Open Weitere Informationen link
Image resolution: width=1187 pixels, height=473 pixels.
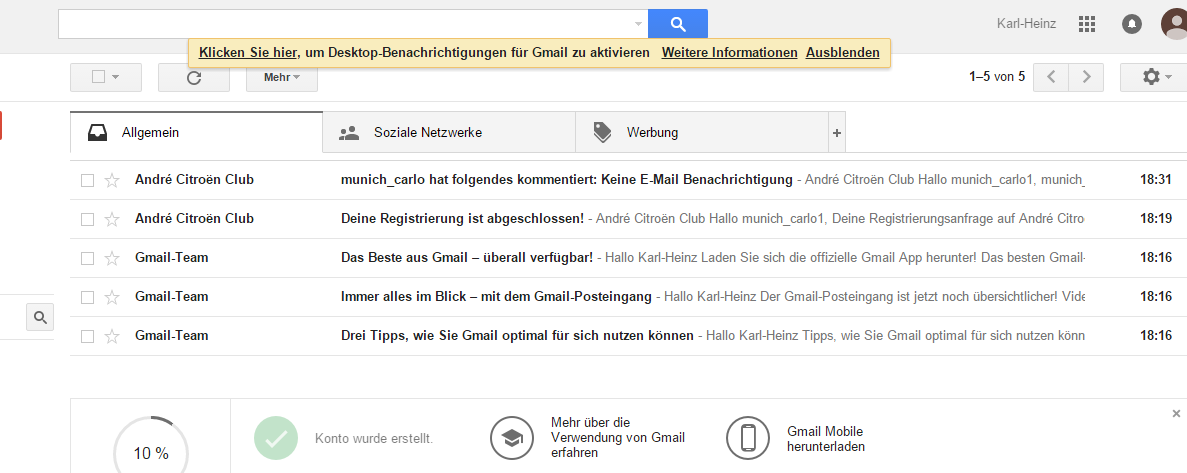click(729, 52)
